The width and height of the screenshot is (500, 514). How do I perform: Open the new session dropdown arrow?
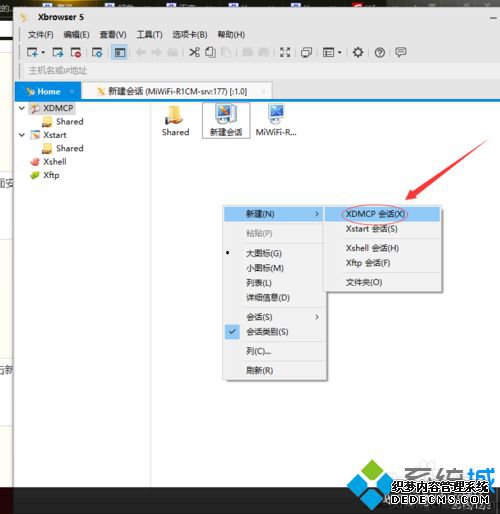43,52
